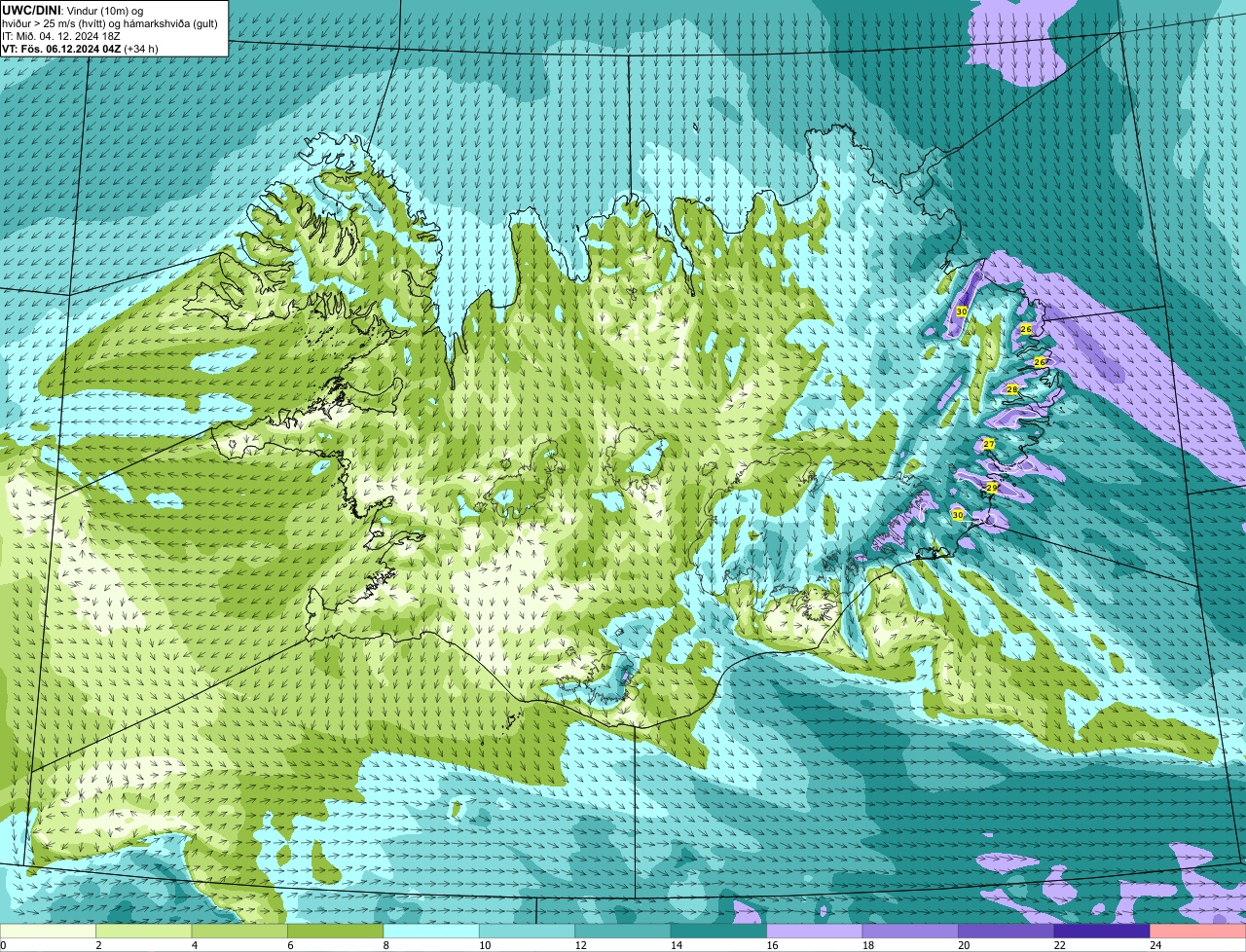Click the legend scale value 22

pos(1058,945)
